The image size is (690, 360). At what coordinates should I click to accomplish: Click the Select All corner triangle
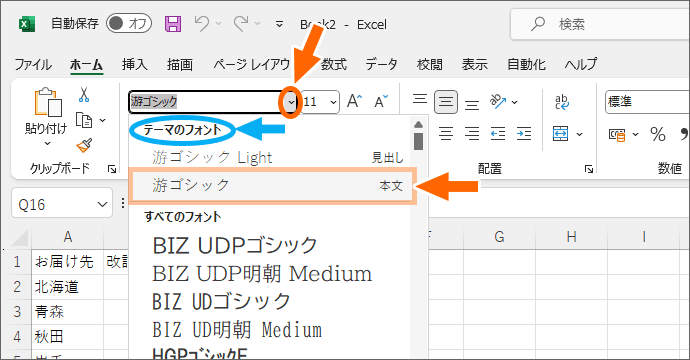[x=20, y=237]
